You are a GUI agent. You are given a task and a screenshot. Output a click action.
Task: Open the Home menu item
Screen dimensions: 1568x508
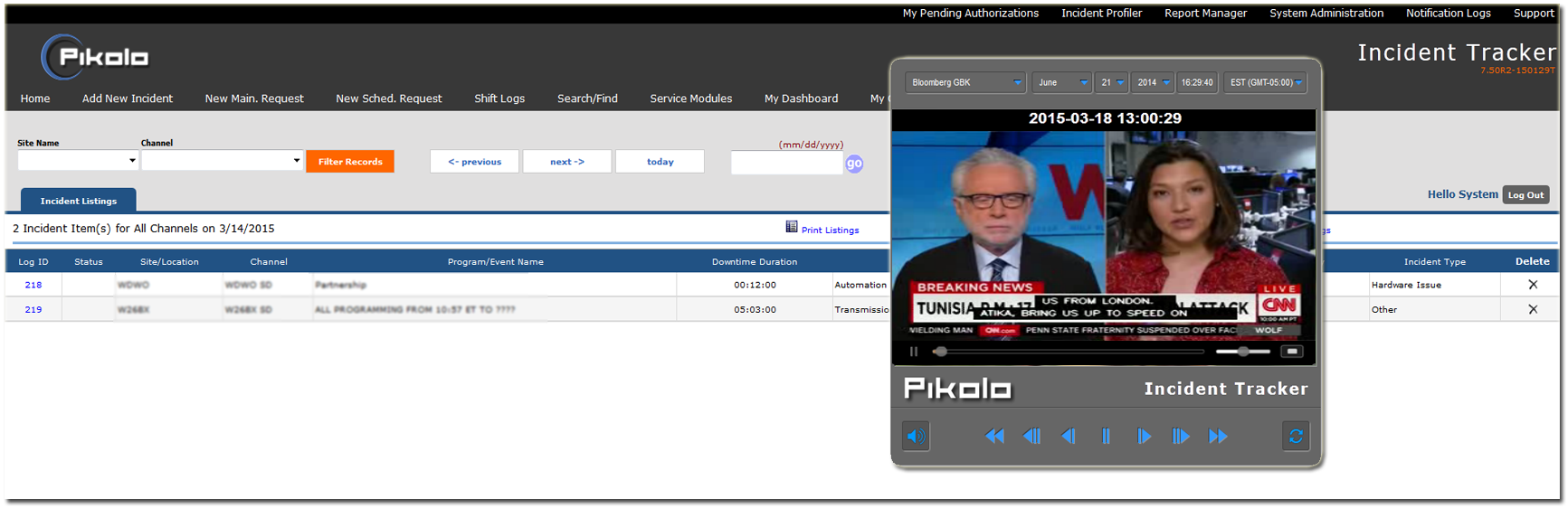(x=35, y=99)
